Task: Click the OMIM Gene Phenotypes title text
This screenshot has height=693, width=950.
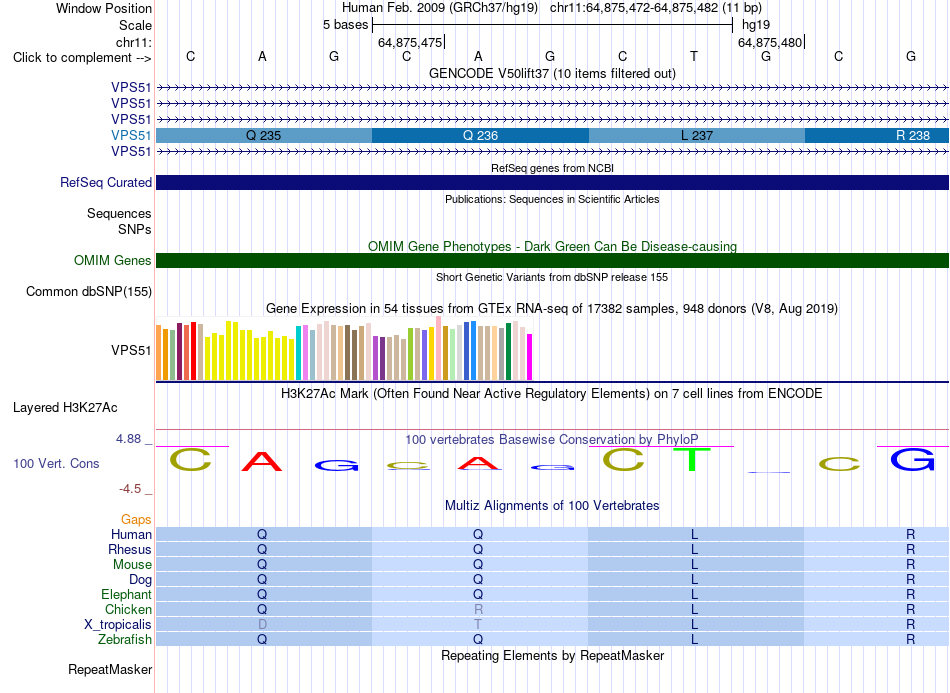Action: tap(552, 247)
